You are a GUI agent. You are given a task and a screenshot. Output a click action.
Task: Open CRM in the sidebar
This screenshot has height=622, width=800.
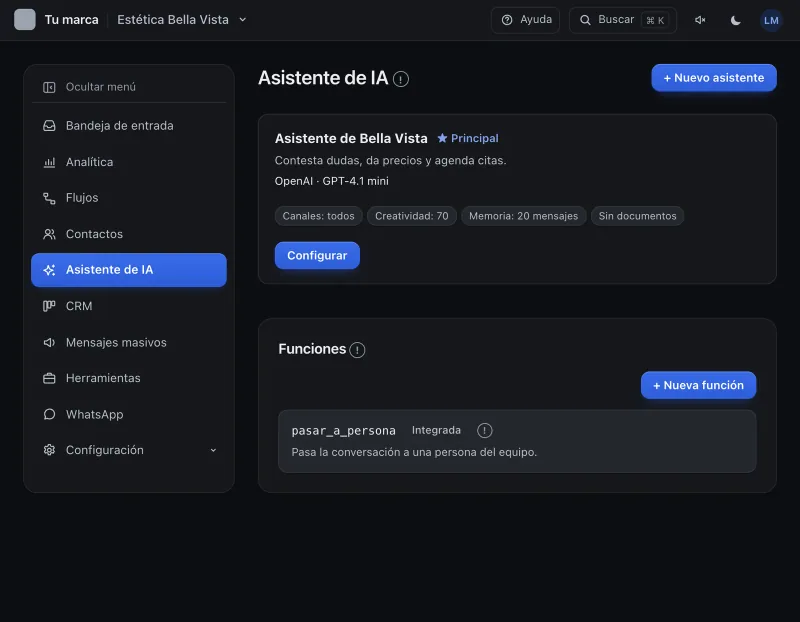(129, 306)
